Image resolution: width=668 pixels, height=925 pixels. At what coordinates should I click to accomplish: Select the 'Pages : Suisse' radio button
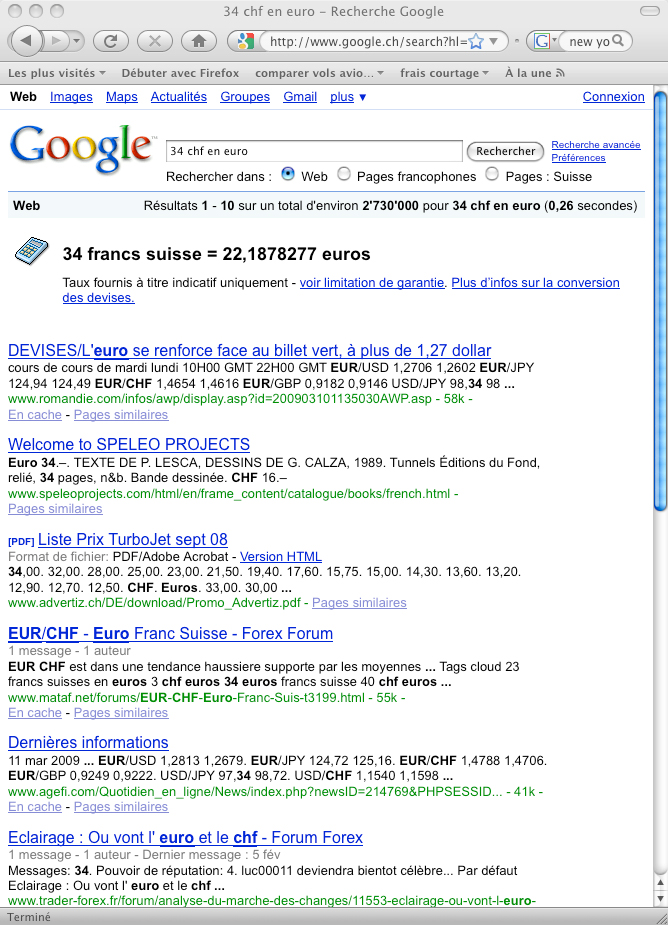[x=492, y=174]
